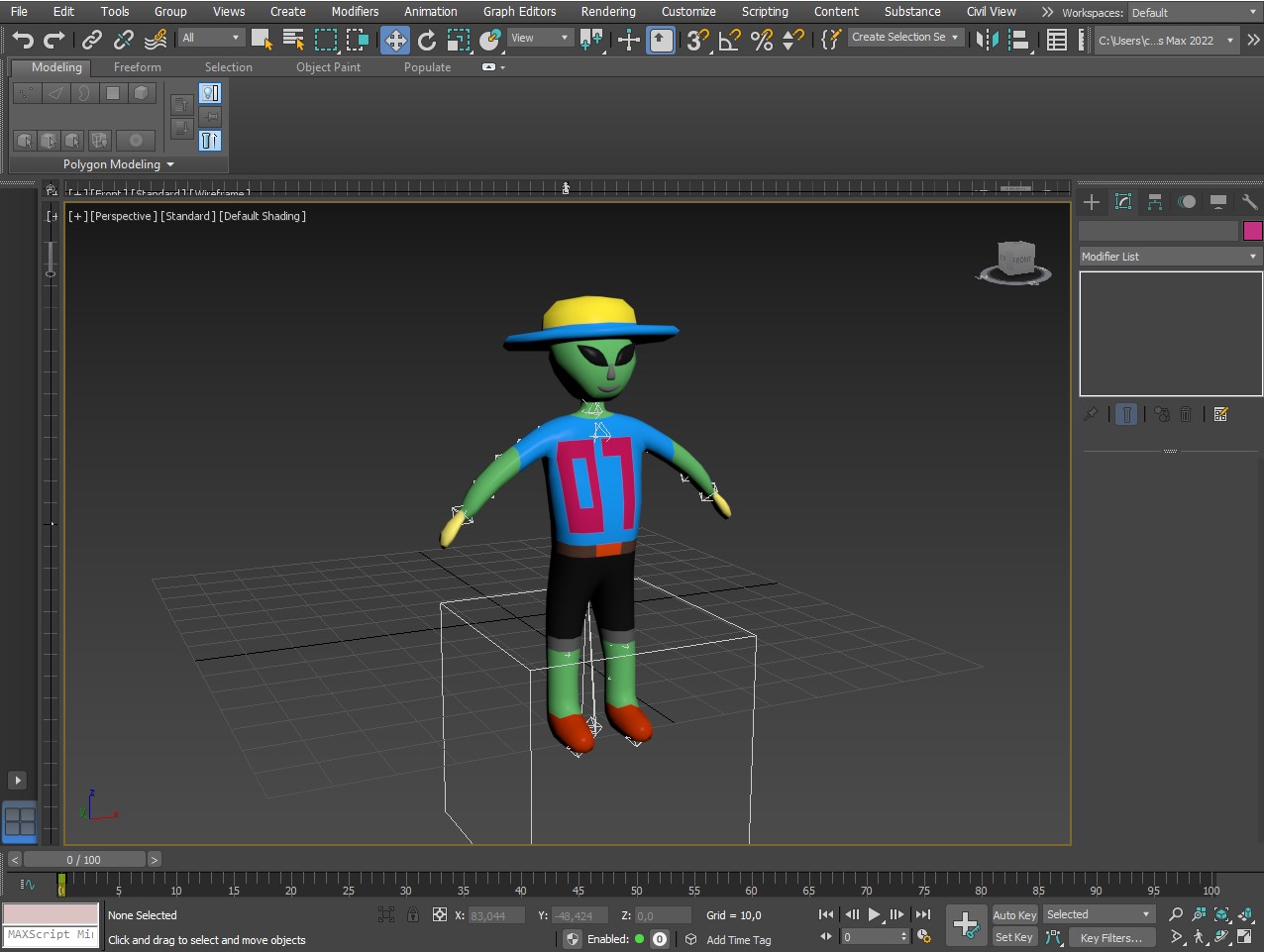Click the pink object color swatch
The image size is (1264, 952).
point(1253,231)
